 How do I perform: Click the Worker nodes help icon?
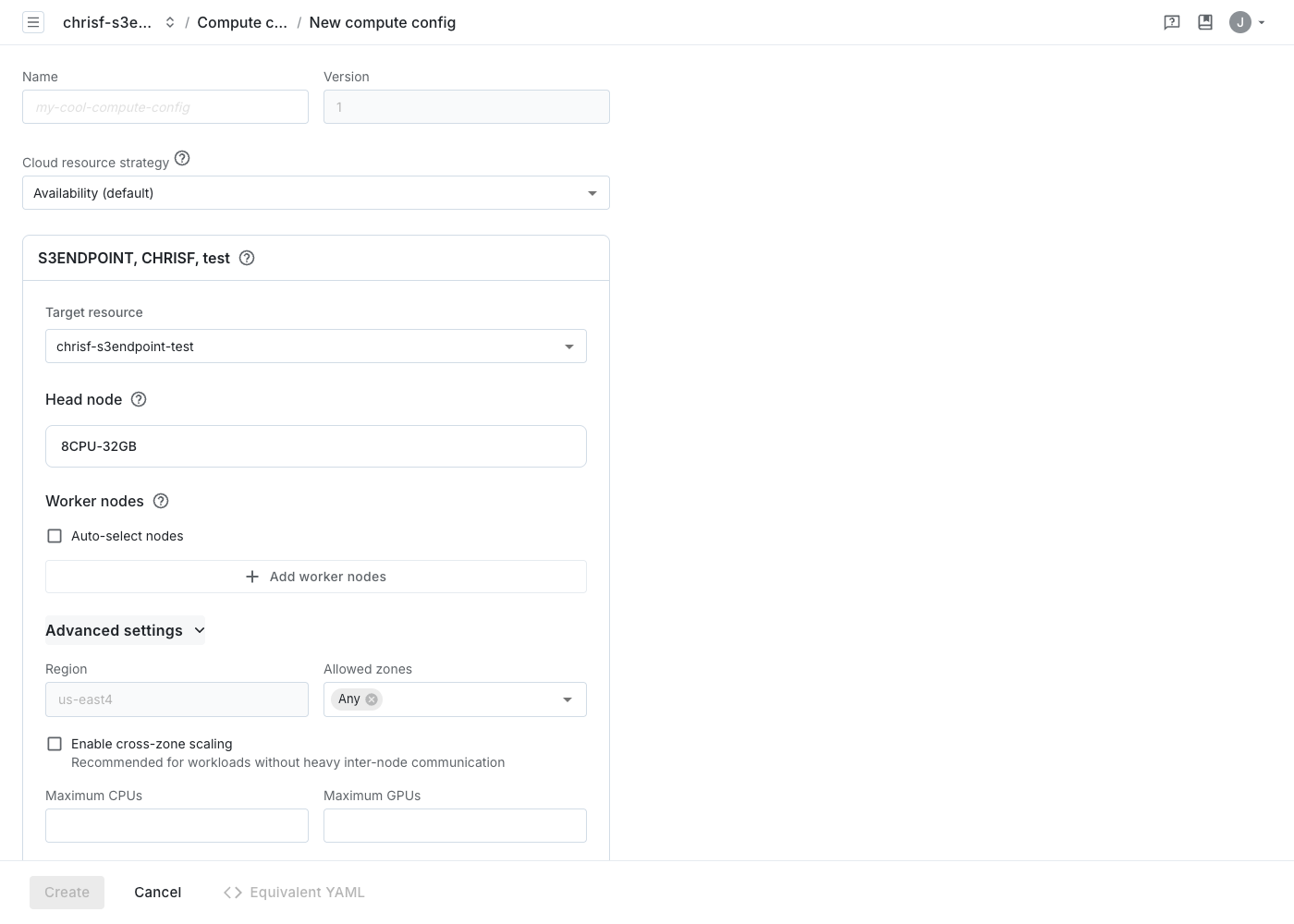161,501
